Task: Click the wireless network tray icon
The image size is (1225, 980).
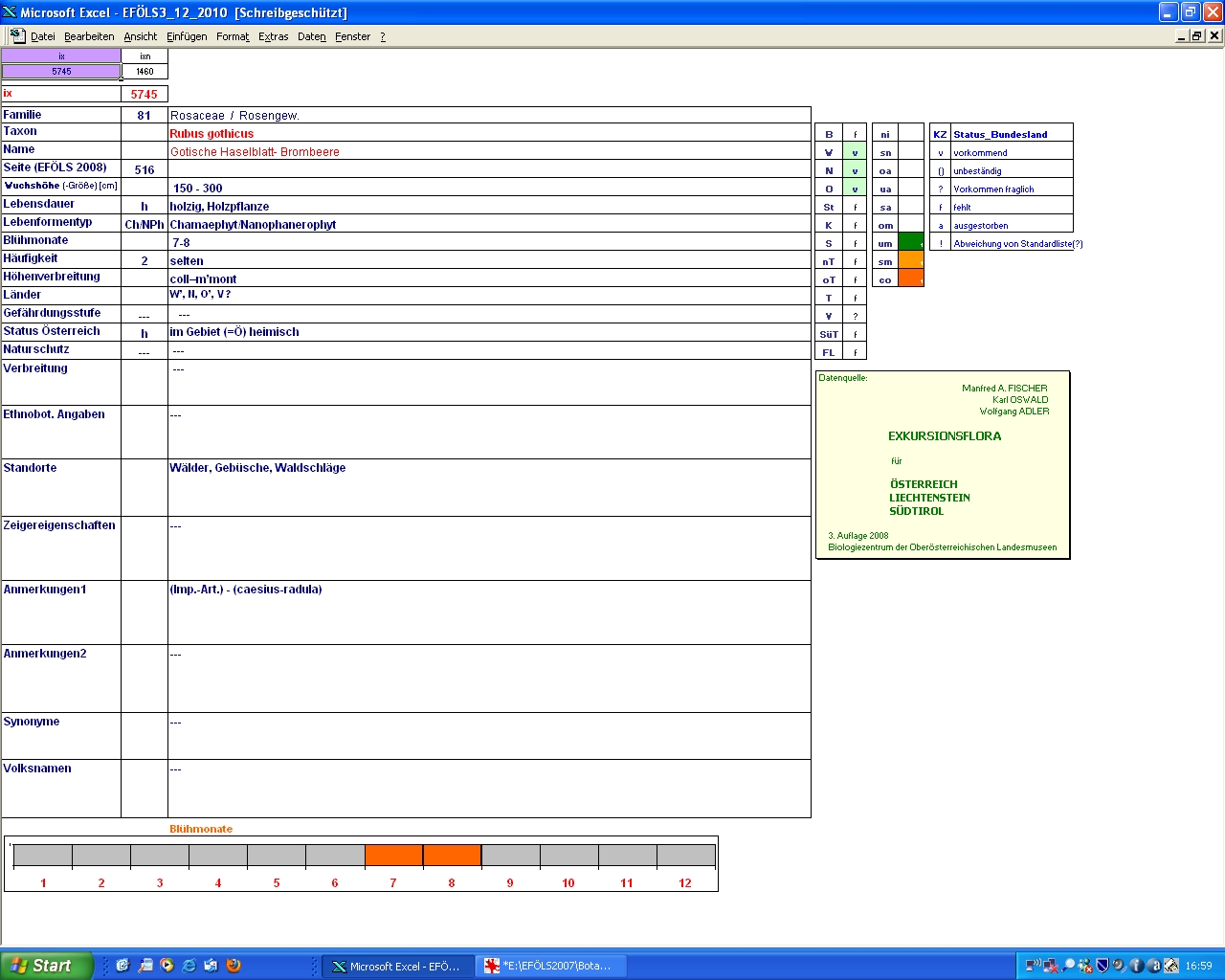Action: [x=1034, y=966]
